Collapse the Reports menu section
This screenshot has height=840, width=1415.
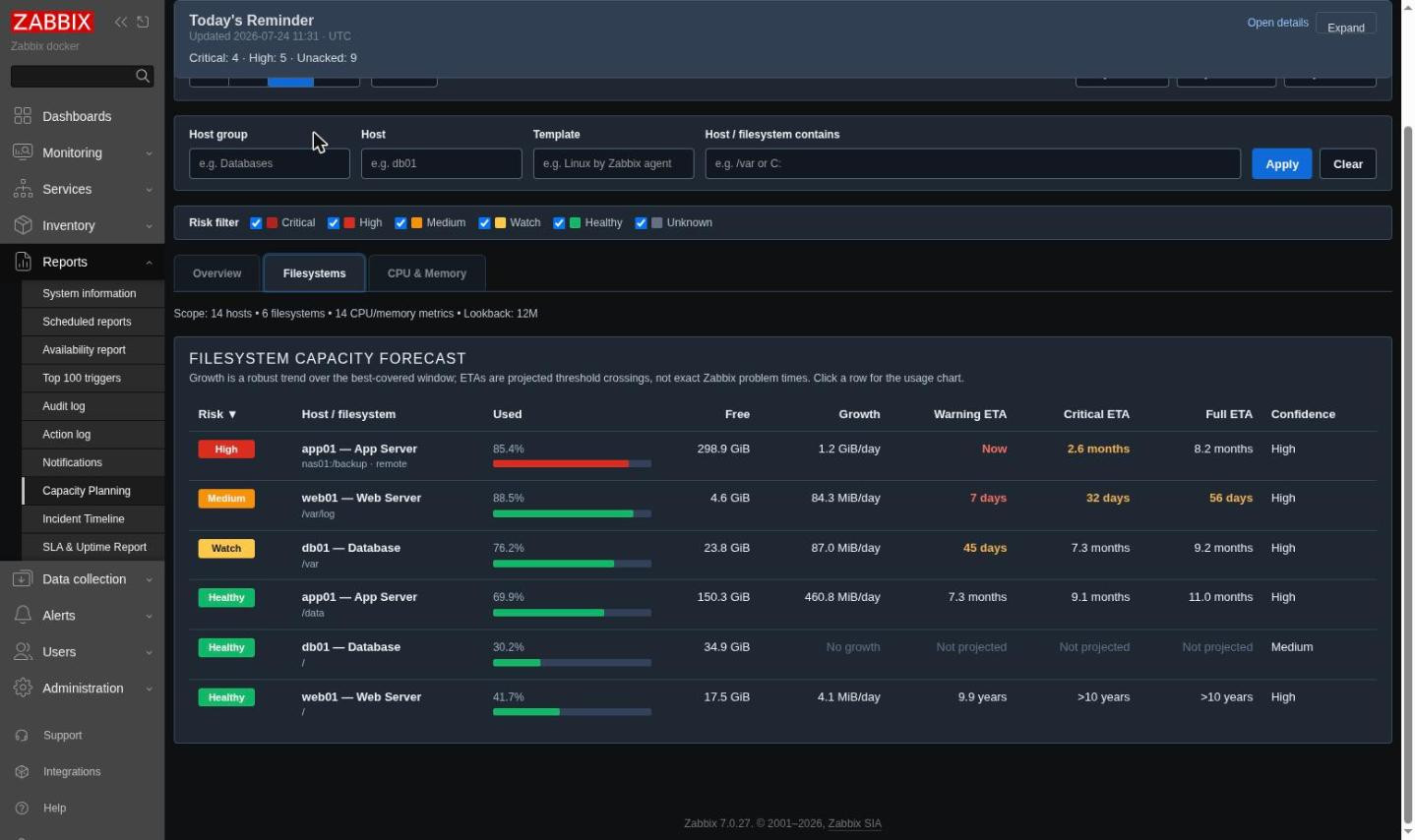click(83, 262)
